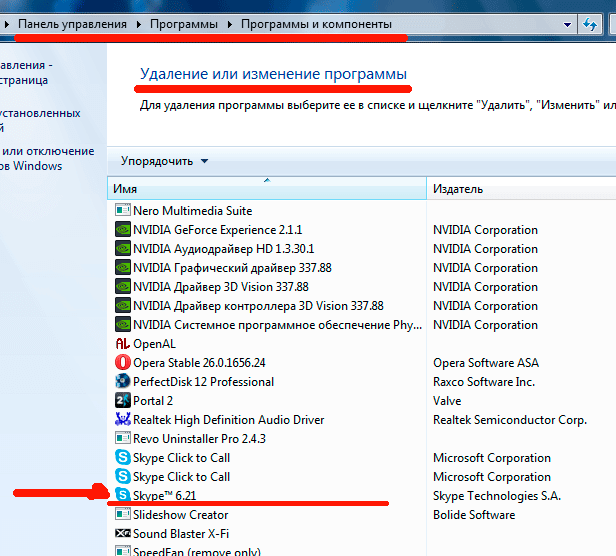Click the Portal 2 game icon
616x556 pixels.
coord(123,400)
